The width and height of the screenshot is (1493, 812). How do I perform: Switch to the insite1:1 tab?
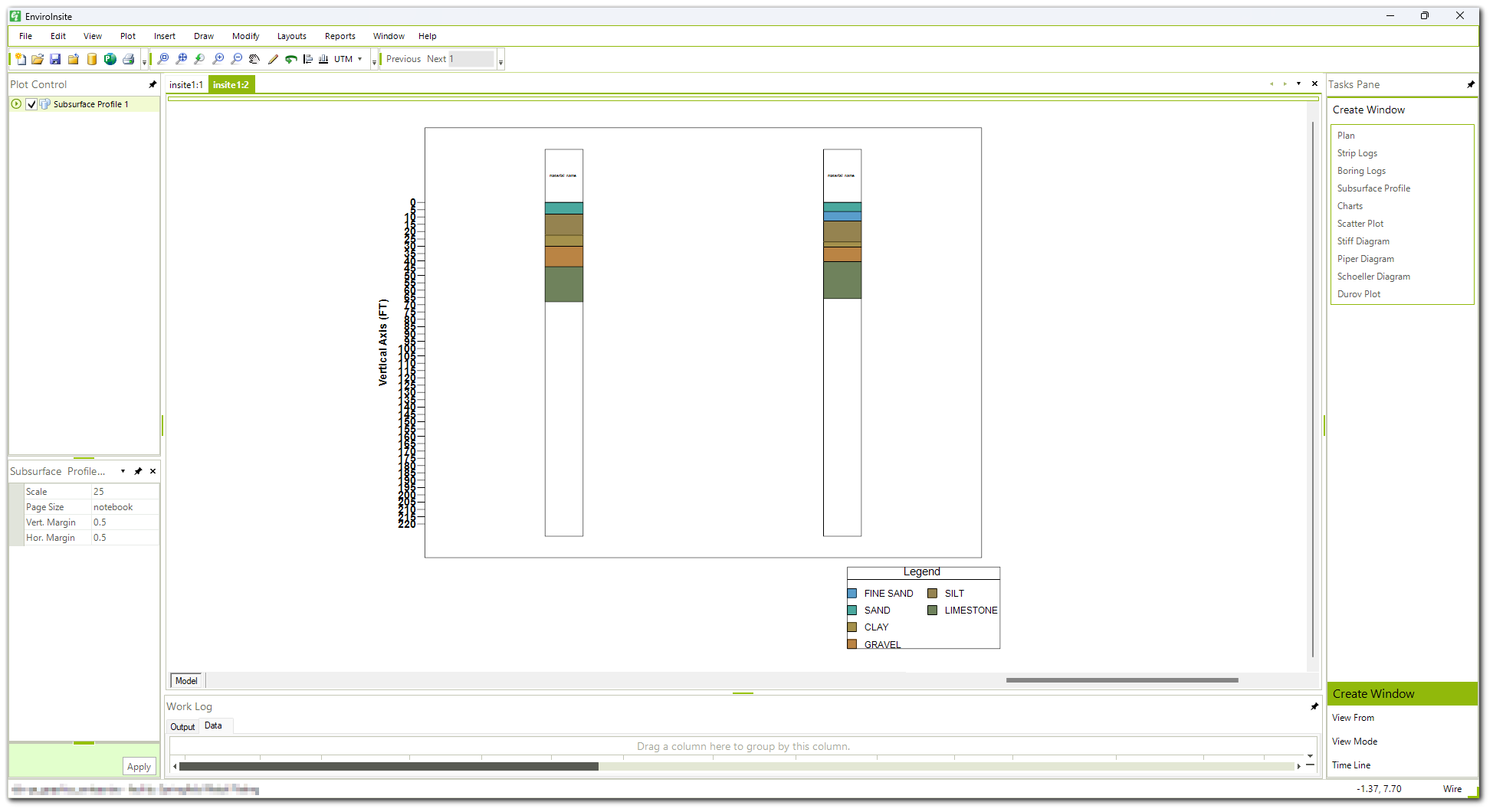[186, 85]
